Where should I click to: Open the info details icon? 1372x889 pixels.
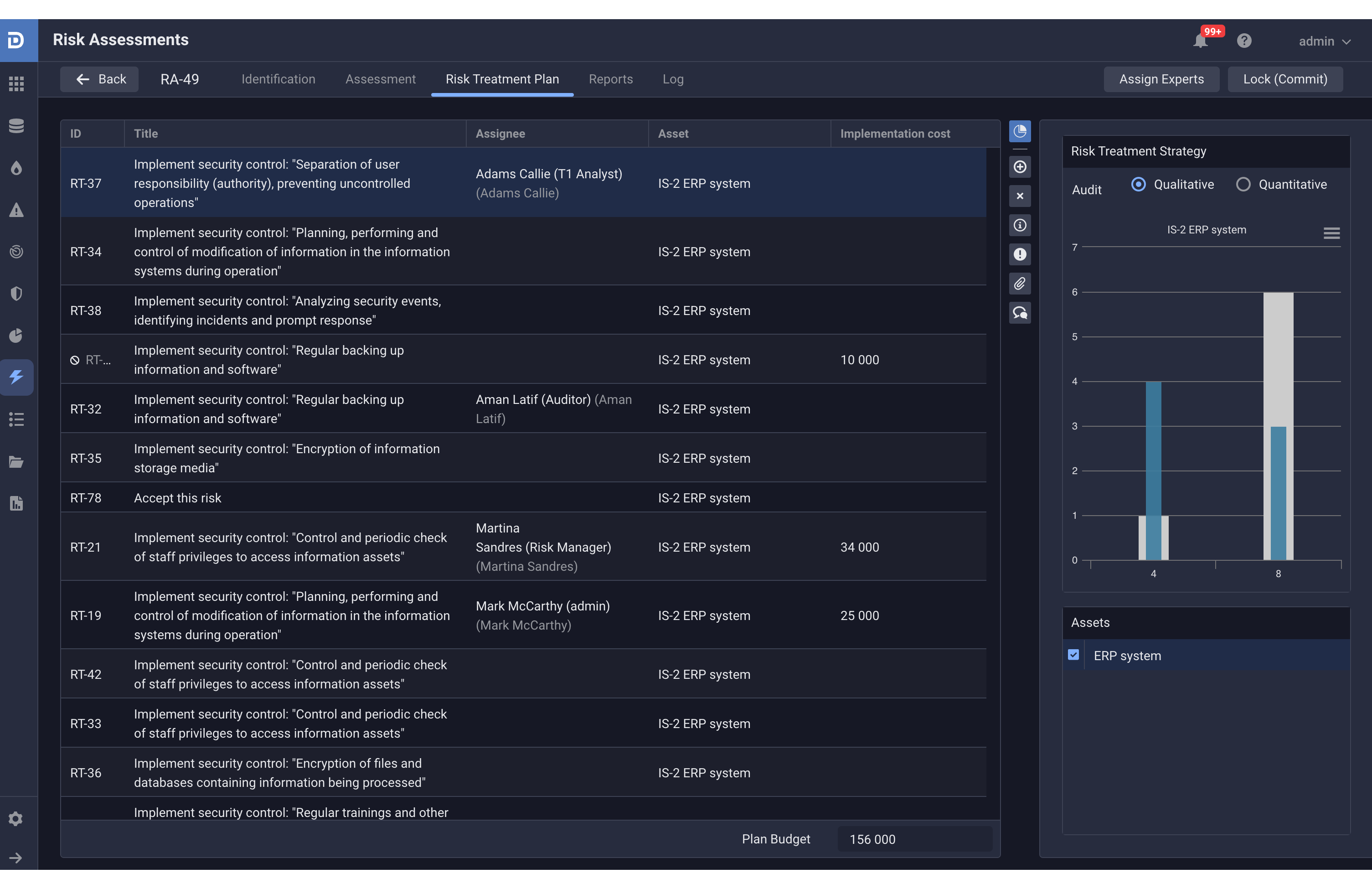pyautogui.click(x=1019, y=225)
